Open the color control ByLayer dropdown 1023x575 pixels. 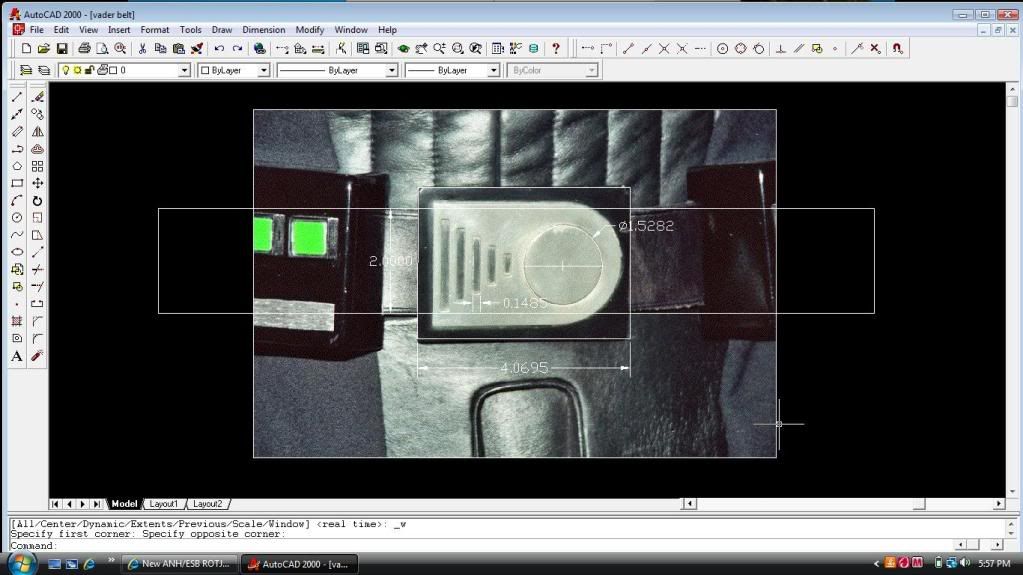pyautogui.click(x=264, y=70)
